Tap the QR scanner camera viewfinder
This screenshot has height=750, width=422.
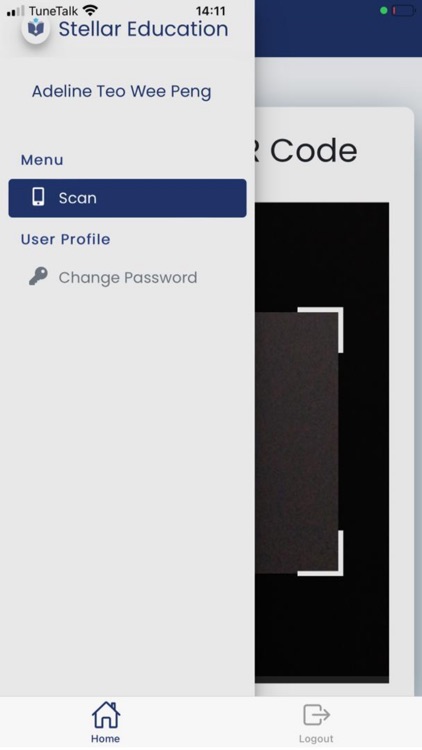click(322, 442)
